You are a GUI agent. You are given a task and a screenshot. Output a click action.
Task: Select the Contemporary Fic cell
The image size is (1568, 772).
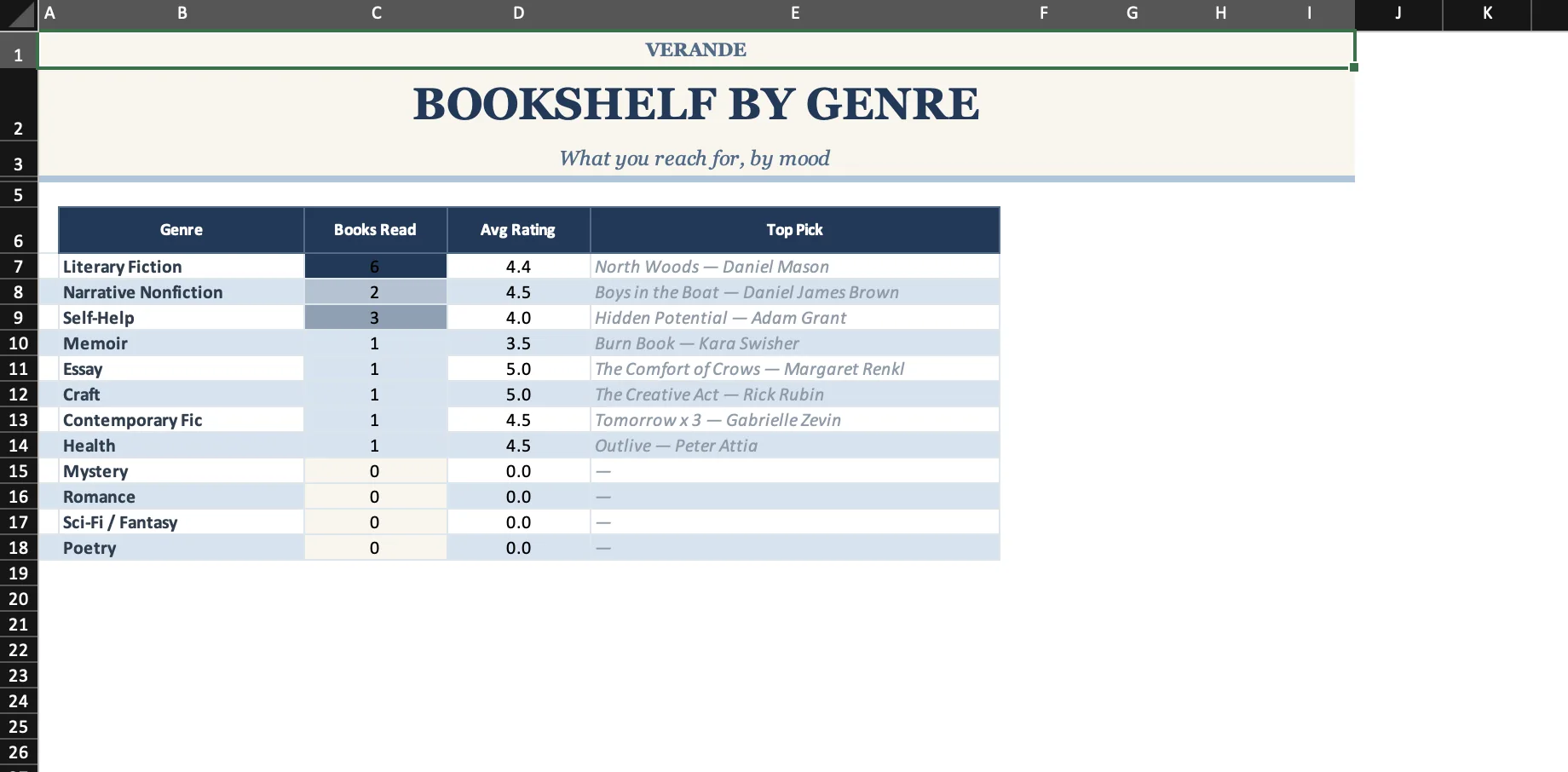[x=182, y=420]
